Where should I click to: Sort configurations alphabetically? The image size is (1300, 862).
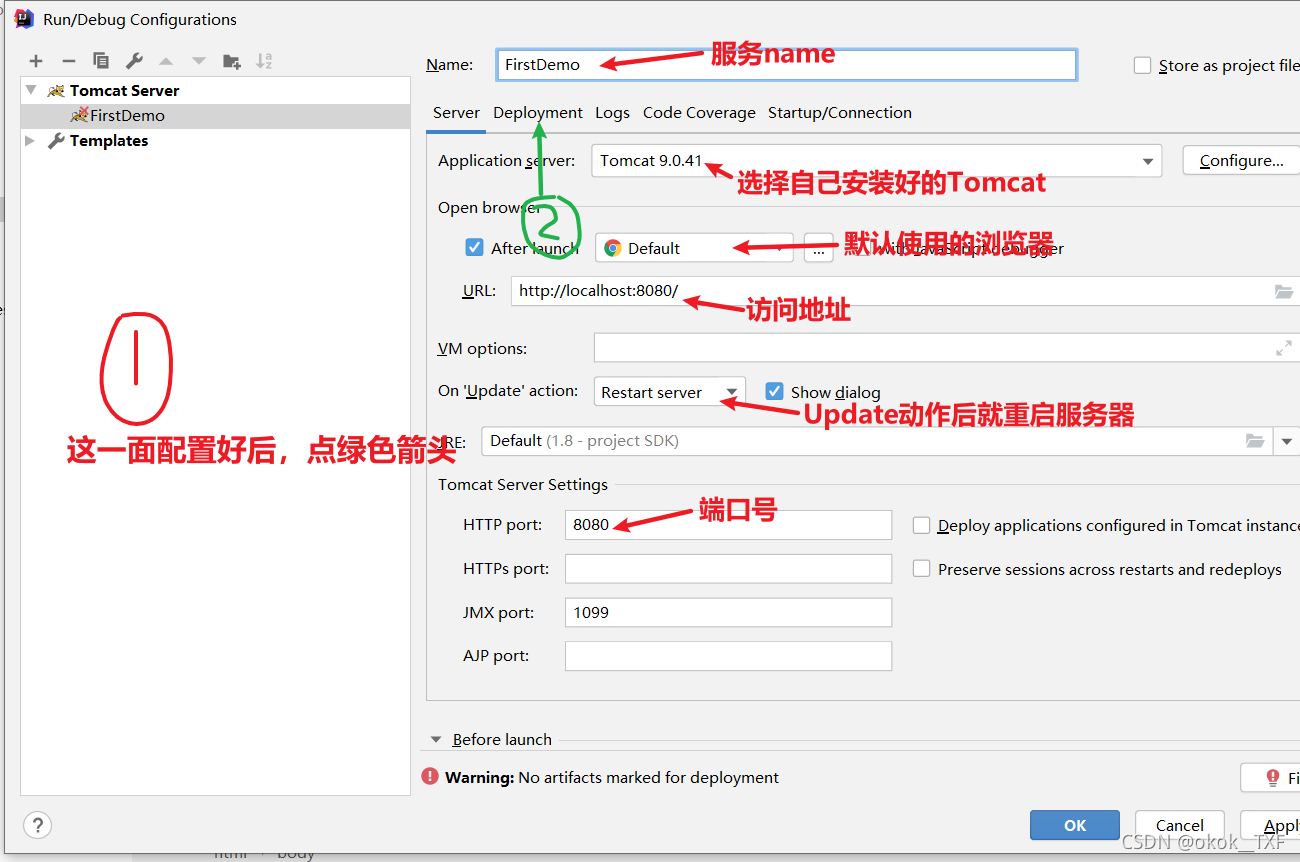click(264, 61)
